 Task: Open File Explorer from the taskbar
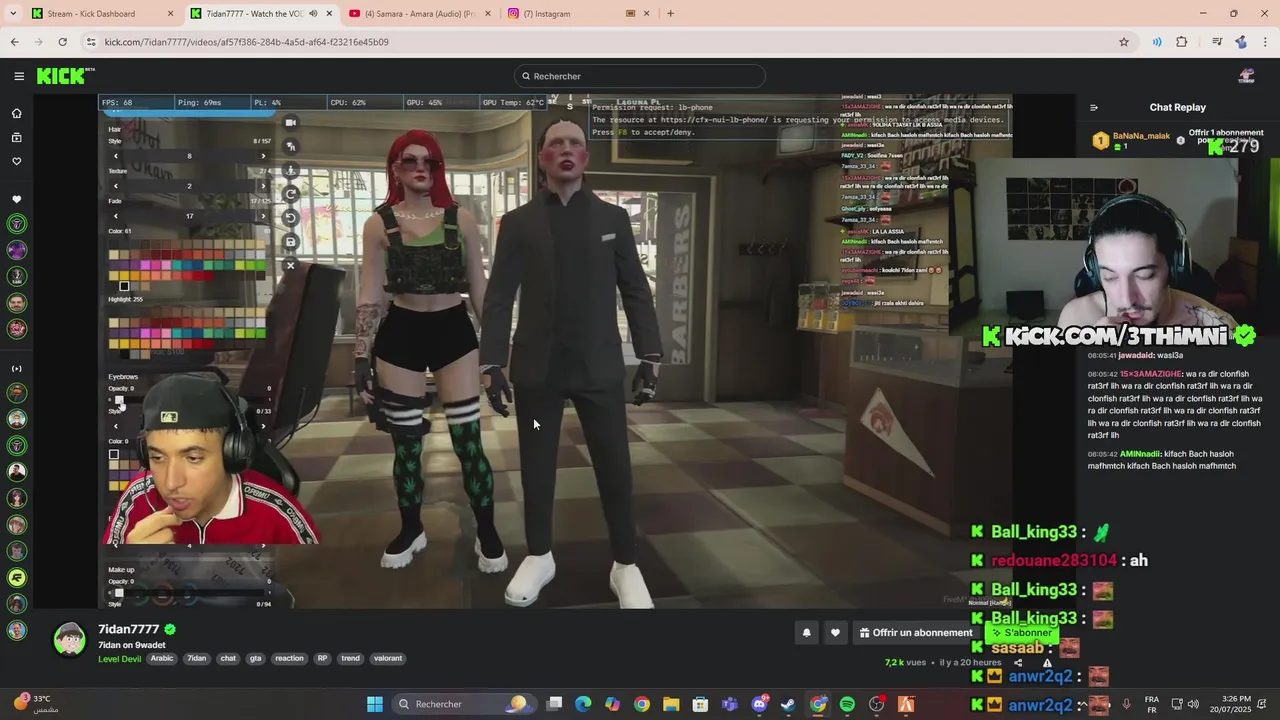click(671, 704)
